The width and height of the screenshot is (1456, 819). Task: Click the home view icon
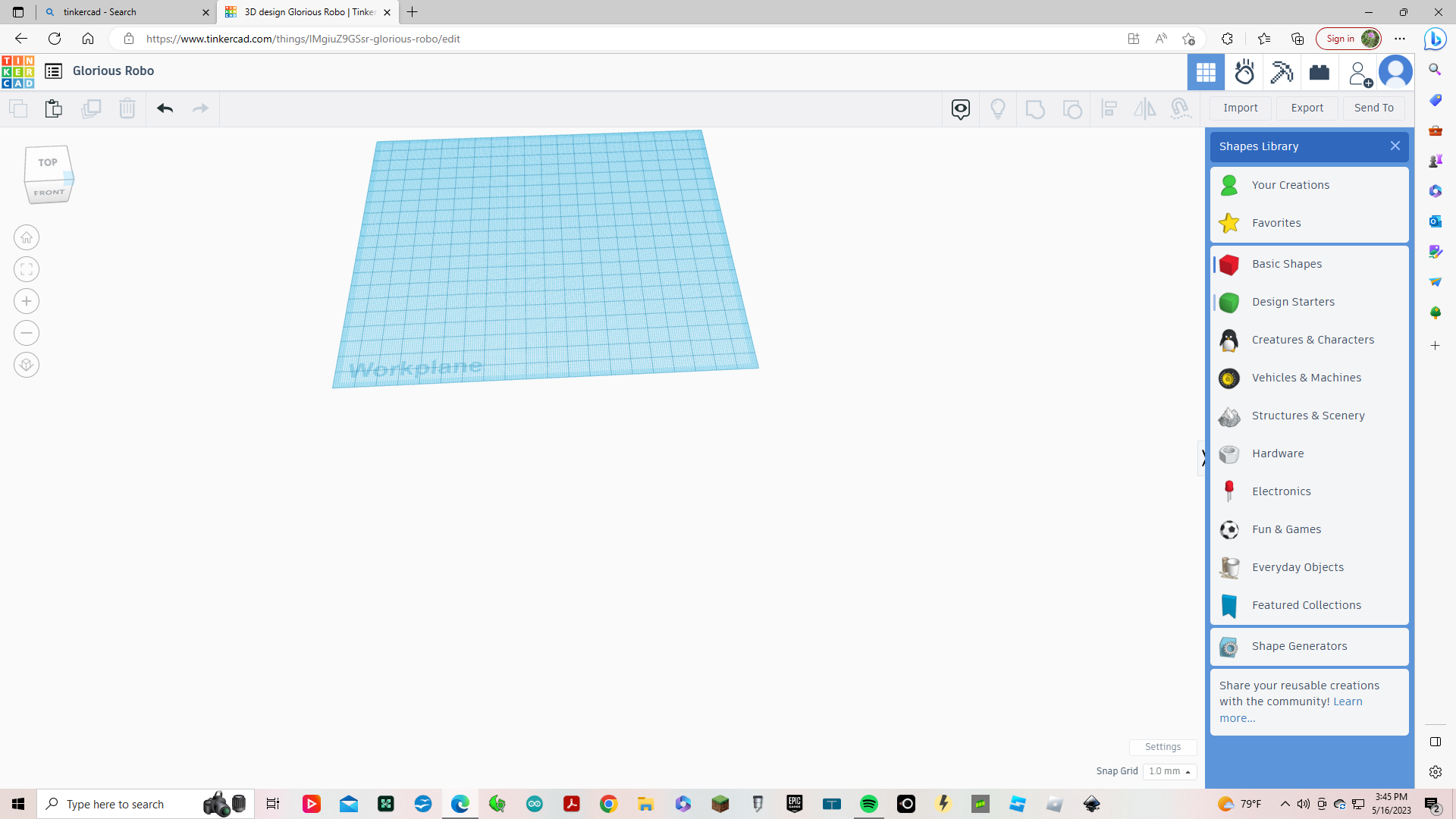coord(27,237)
